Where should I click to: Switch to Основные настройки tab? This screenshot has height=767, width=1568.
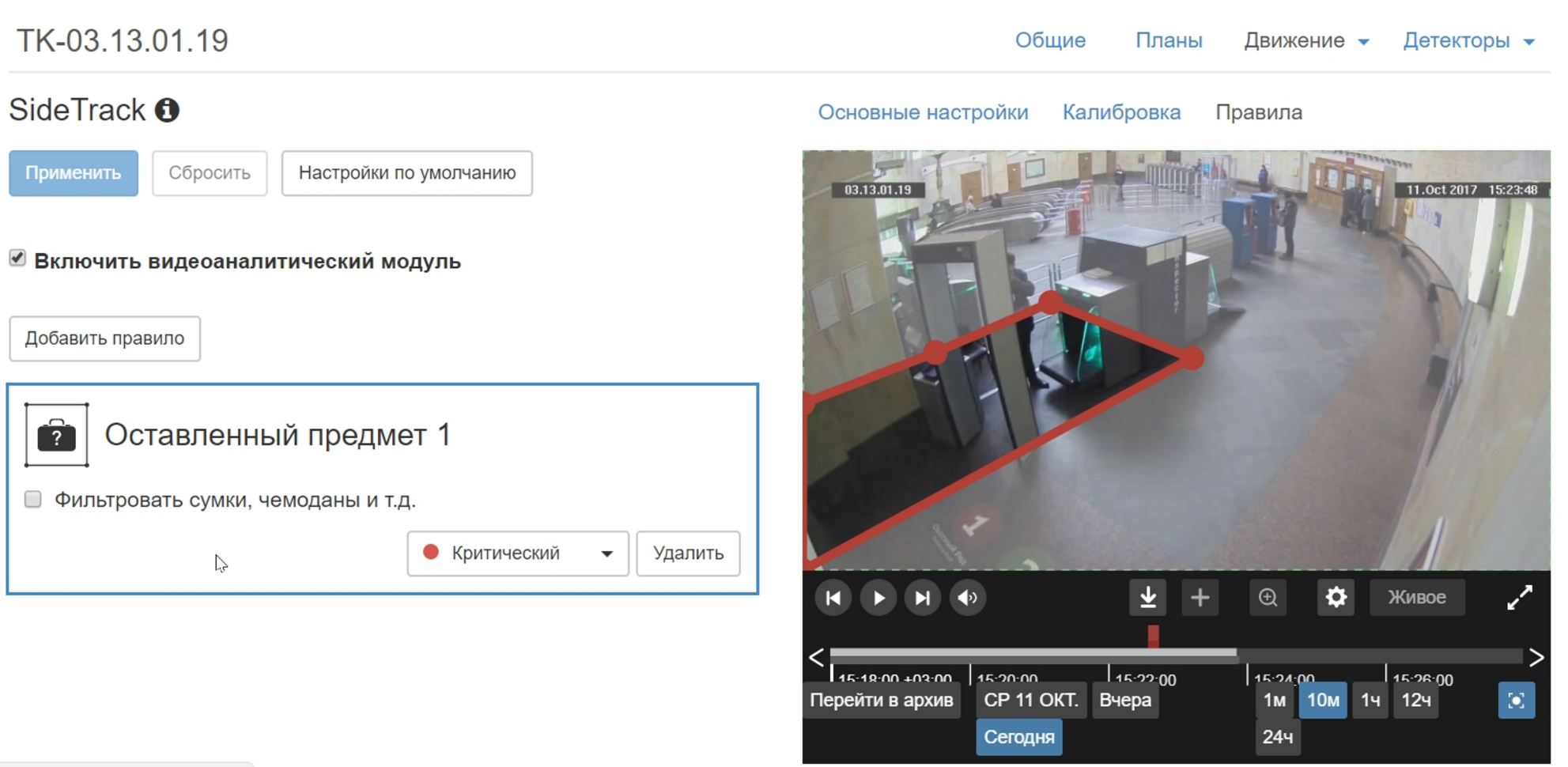(923, 112)
